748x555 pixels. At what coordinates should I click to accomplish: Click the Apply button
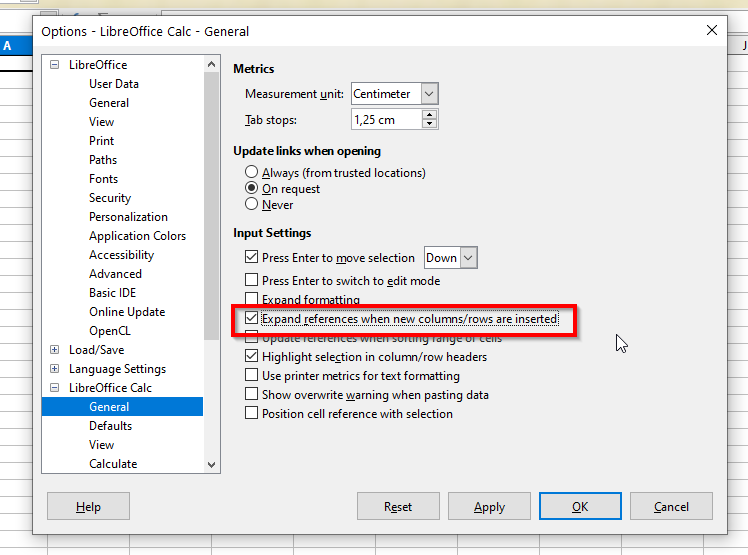point(489,506)
